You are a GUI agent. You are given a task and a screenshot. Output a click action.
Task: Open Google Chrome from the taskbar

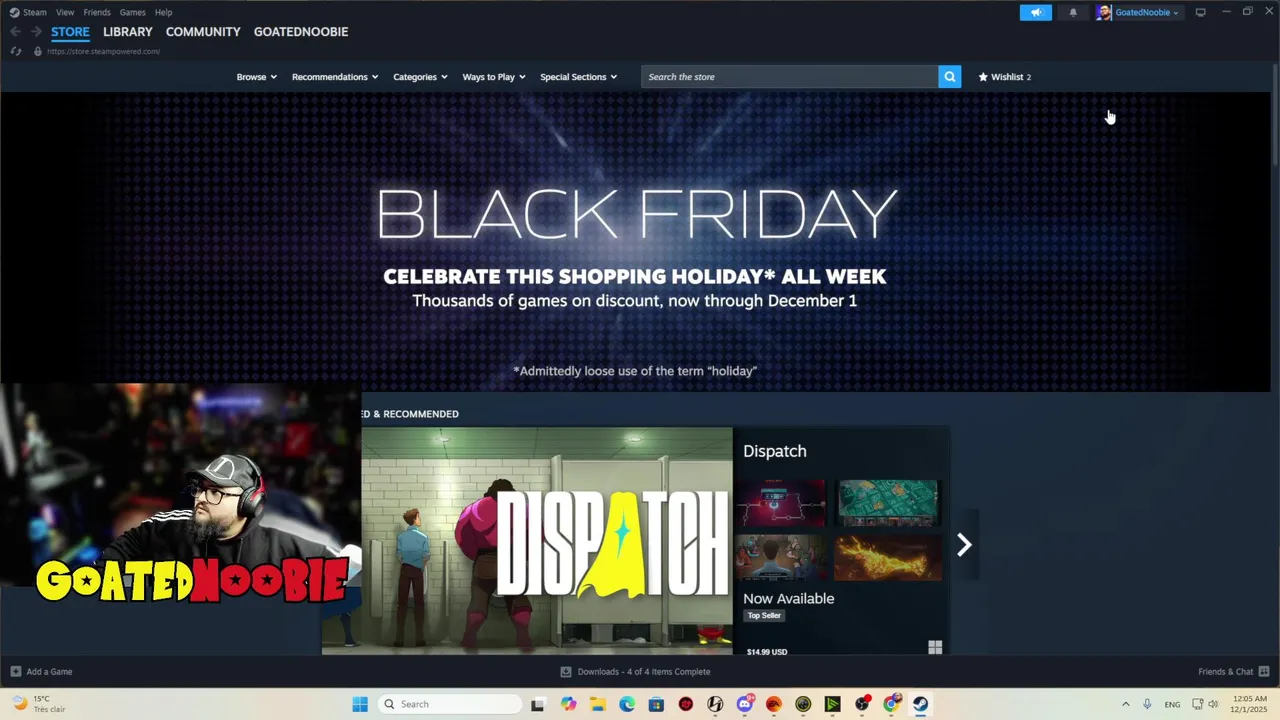tap(891, 704)
